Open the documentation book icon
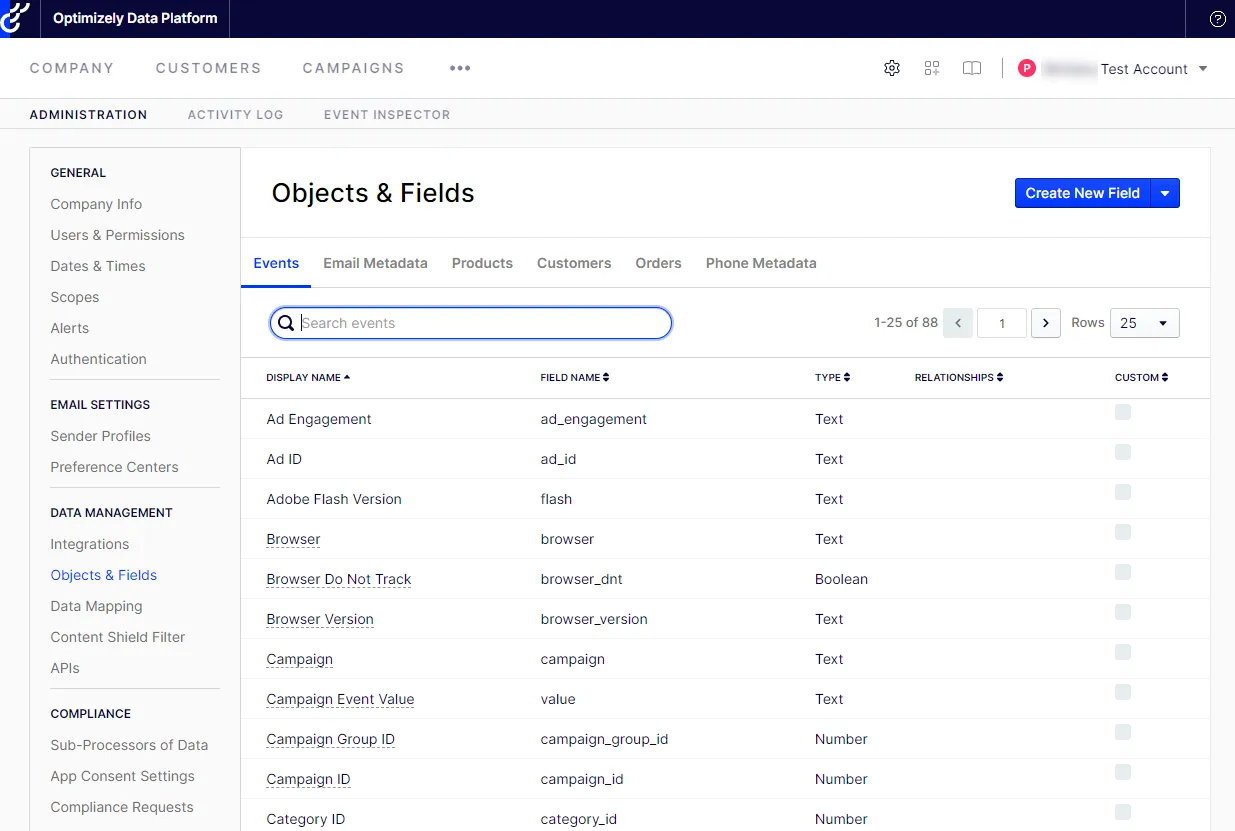Viewport: 1235px width, 831px height. (972, 68)
